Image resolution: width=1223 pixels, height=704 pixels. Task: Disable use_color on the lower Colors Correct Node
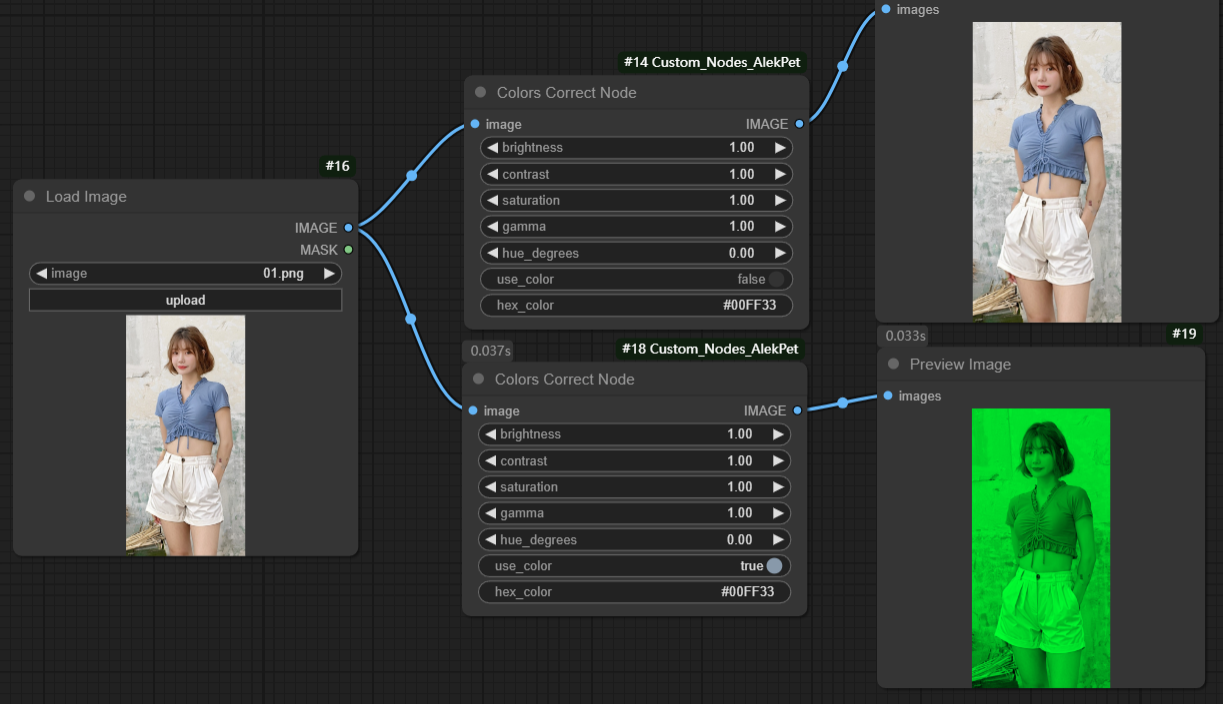pyautogui.click(x=773, y=566)
